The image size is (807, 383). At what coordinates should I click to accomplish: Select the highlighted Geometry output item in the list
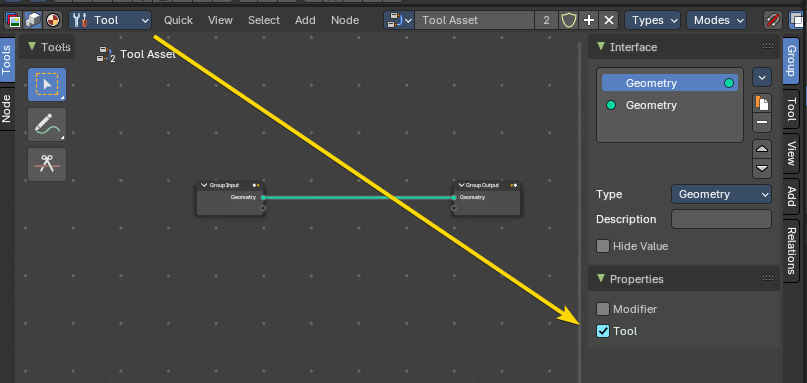669,83
